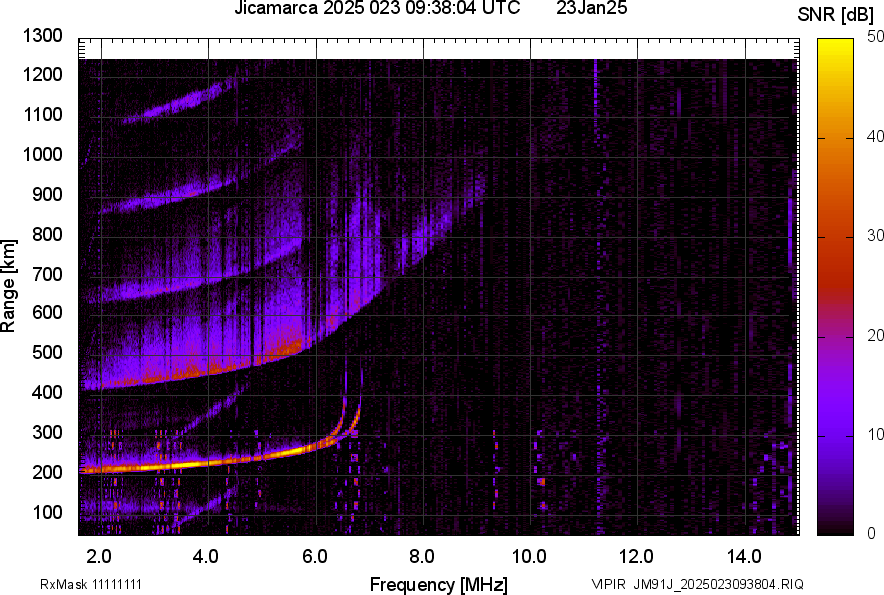This screenshot has height=595, width=884.
Task: Click the 100 range tick label
Action: [51, 512]
